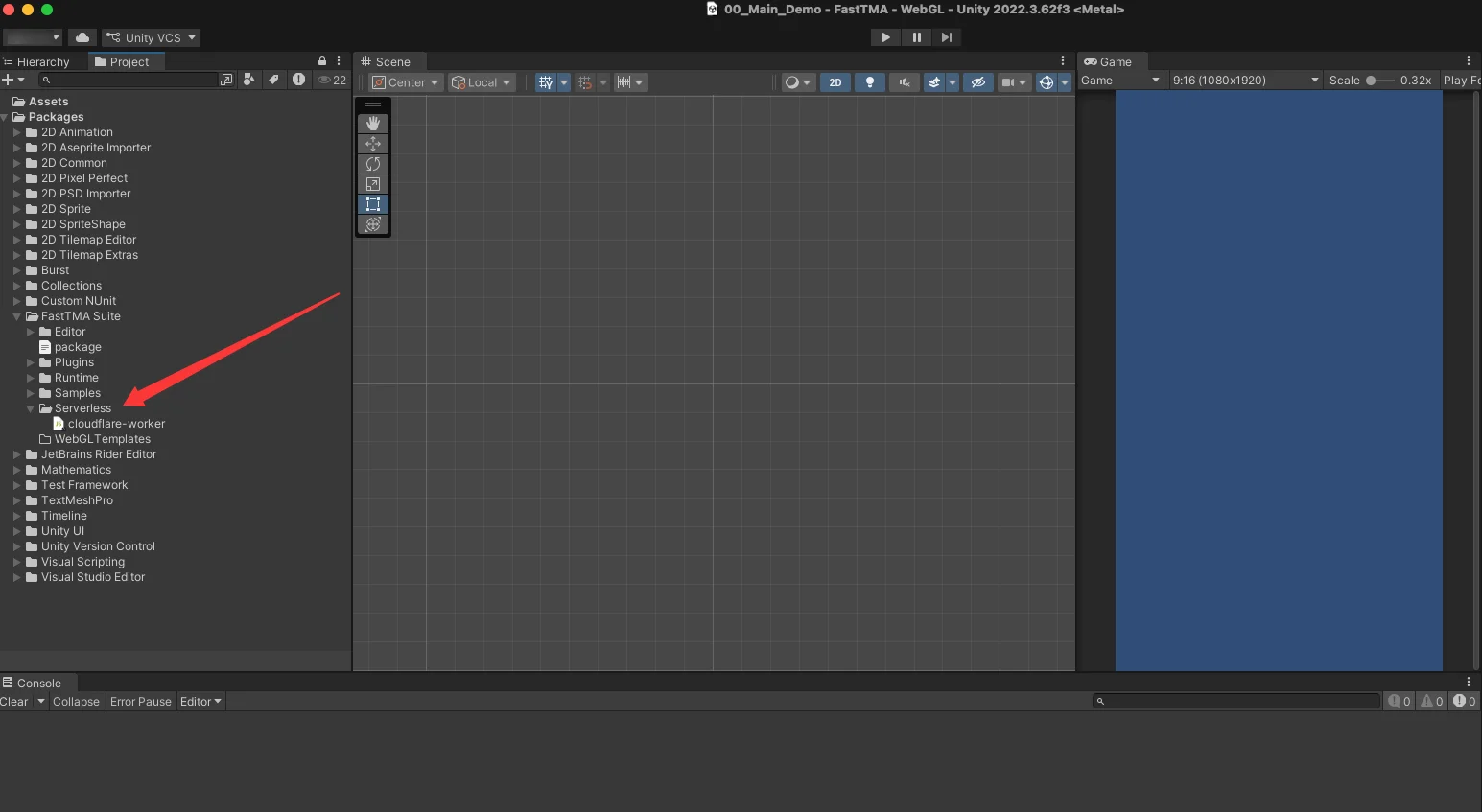Image resolution: width=1482 pixels, height=812 pixels.
Task: Click the Pause button
Action: click(x=916, y=37)
